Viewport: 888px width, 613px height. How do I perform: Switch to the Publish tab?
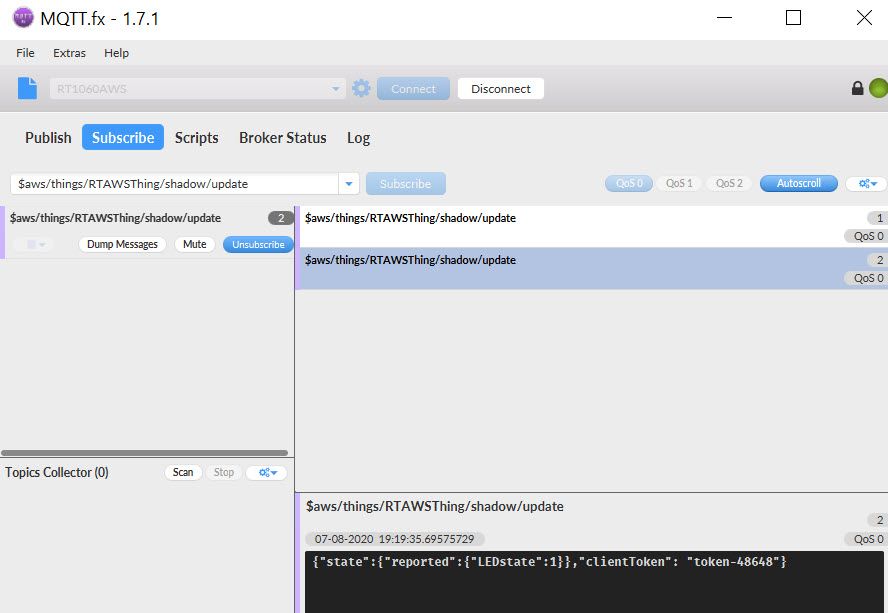click(x=48, y=138)
